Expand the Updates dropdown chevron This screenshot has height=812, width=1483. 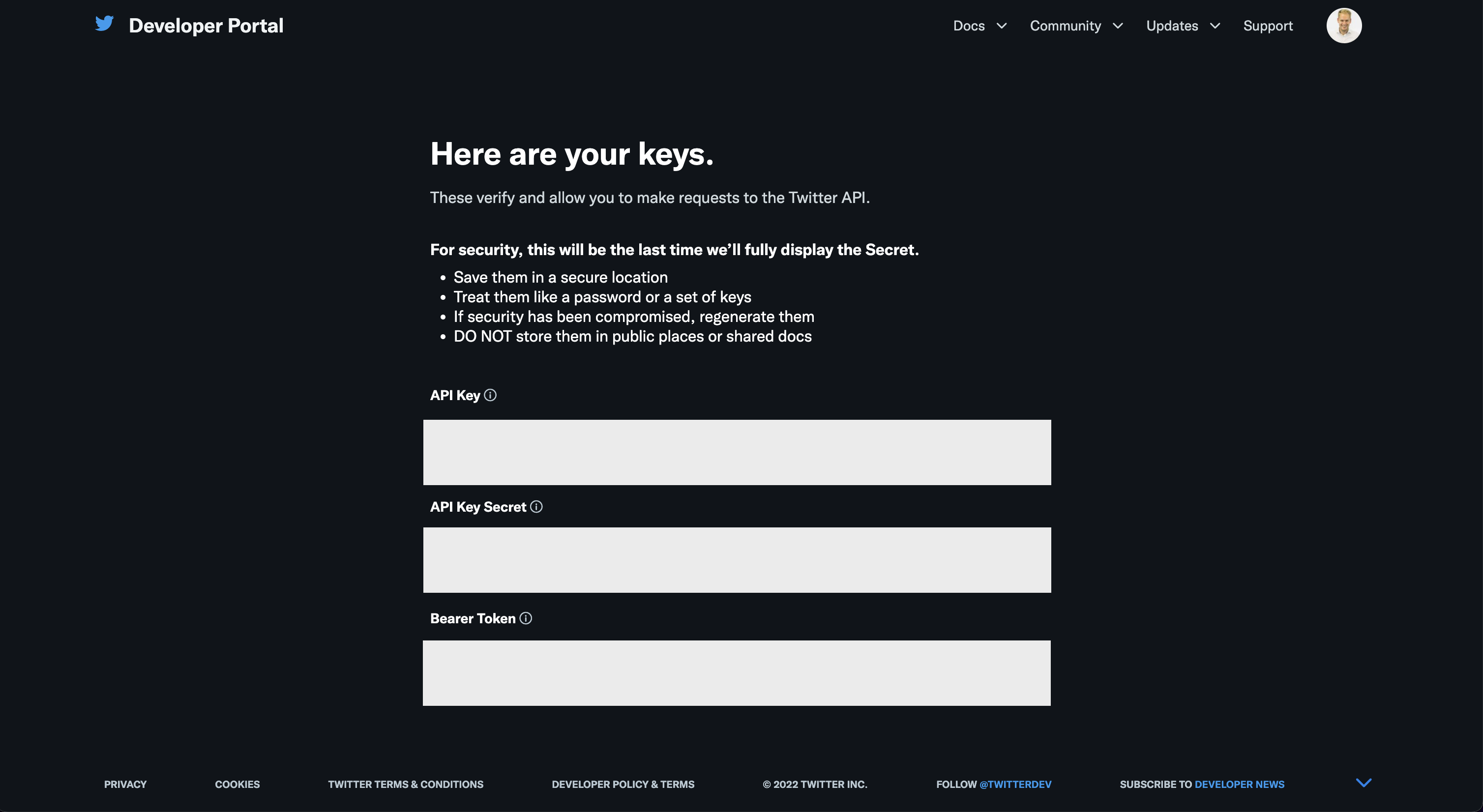[x=1216, y=26]
